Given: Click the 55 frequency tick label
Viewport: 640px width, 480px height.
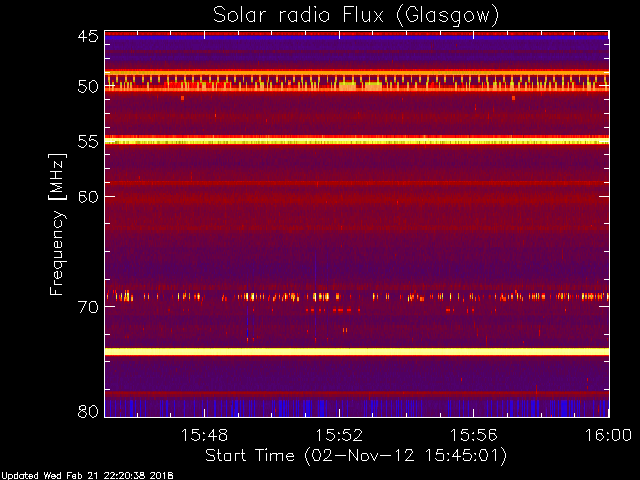Looking at the screenshot, I should click(88, 142).
